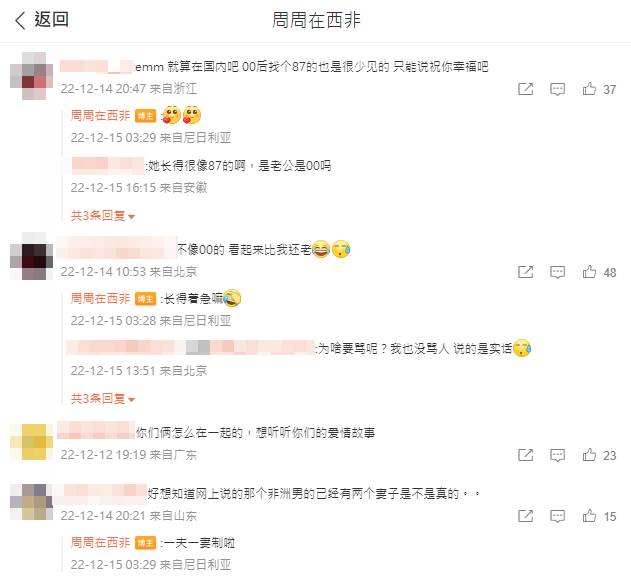Share the Guangdong user's love story comment
This screenshot has width=631, height=580.
(526, 455)
